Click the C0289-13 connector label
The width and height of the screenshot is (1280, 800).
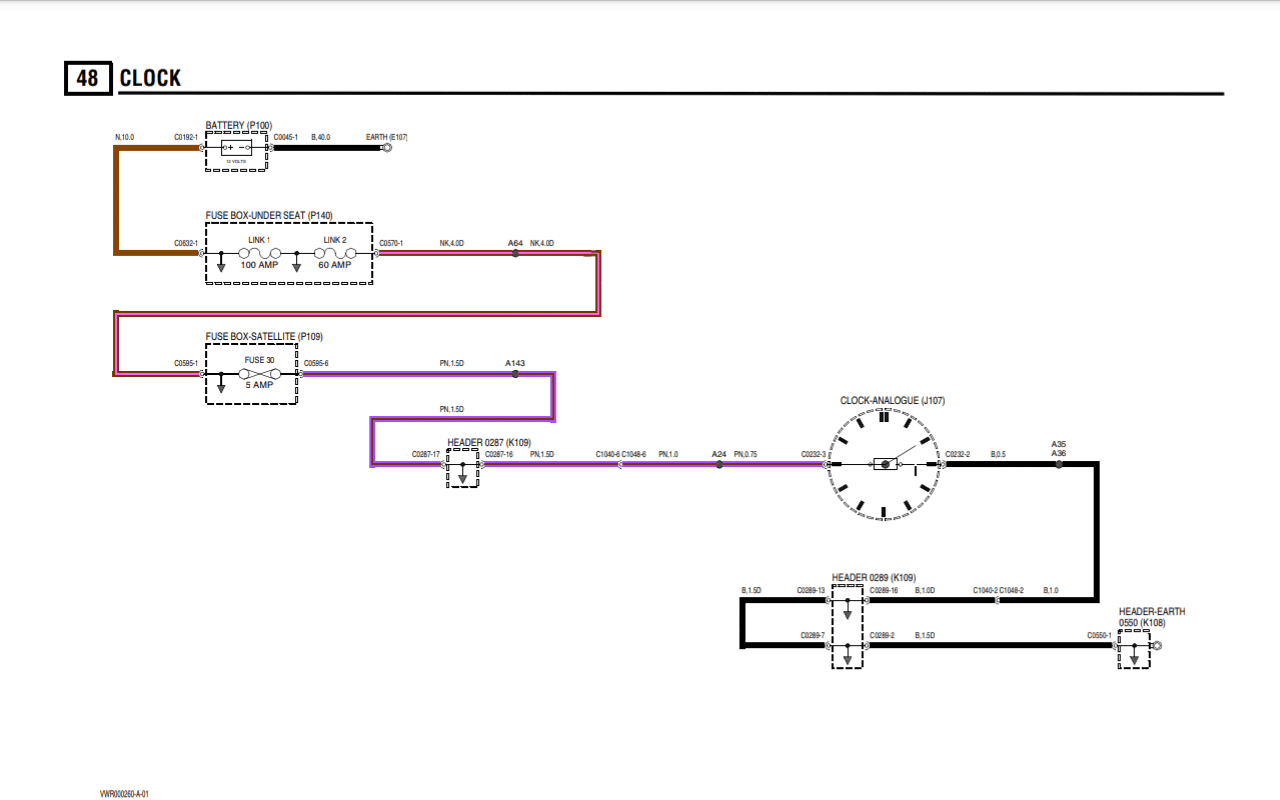[811, 590]
